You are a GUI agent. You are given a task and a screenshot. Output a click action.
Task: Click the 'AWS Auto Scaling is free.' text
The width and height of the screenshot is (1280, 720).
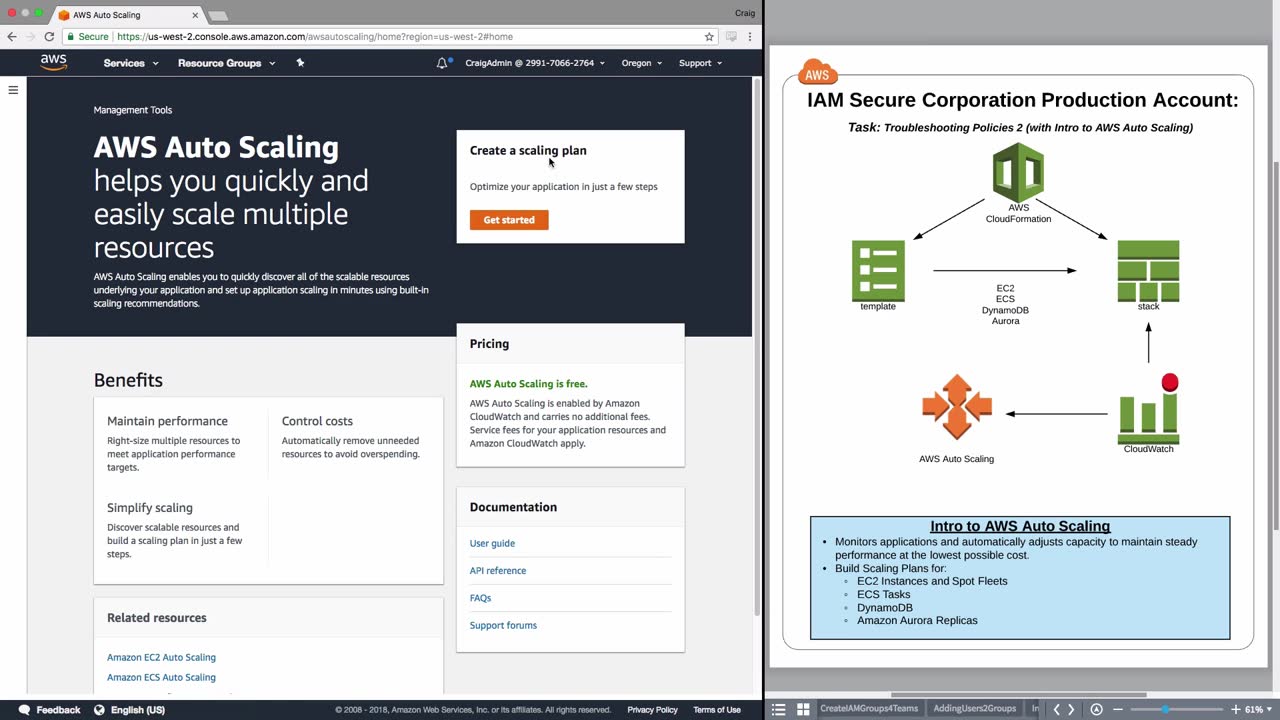click(x=528, y=384)
